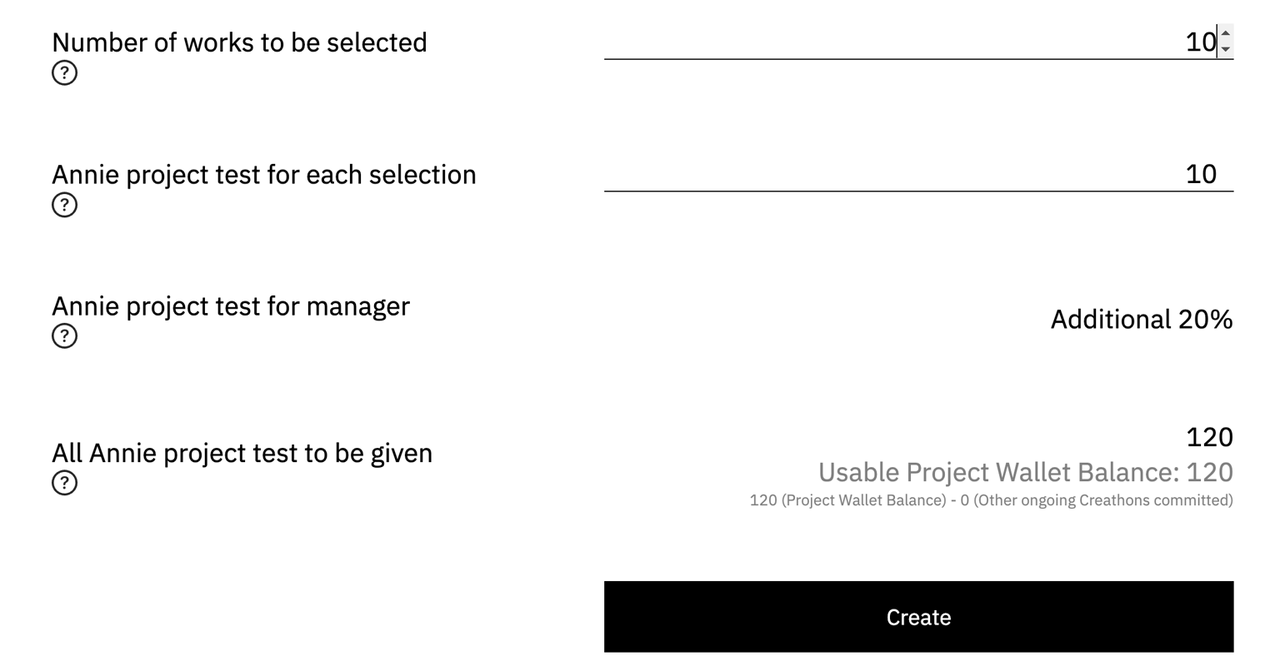Click 'Annie project test for each selection' label
The width and height of the screenshot is (1280, 671).
(264, 174)
